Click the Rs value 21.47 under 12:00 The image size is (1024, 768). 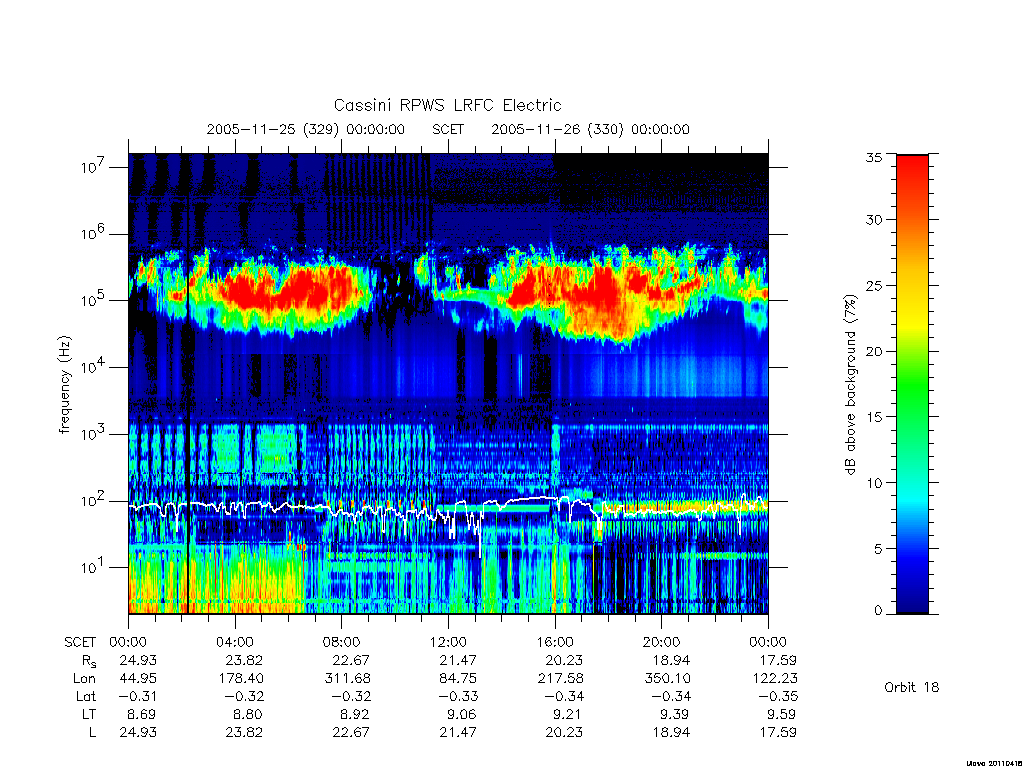458,660
